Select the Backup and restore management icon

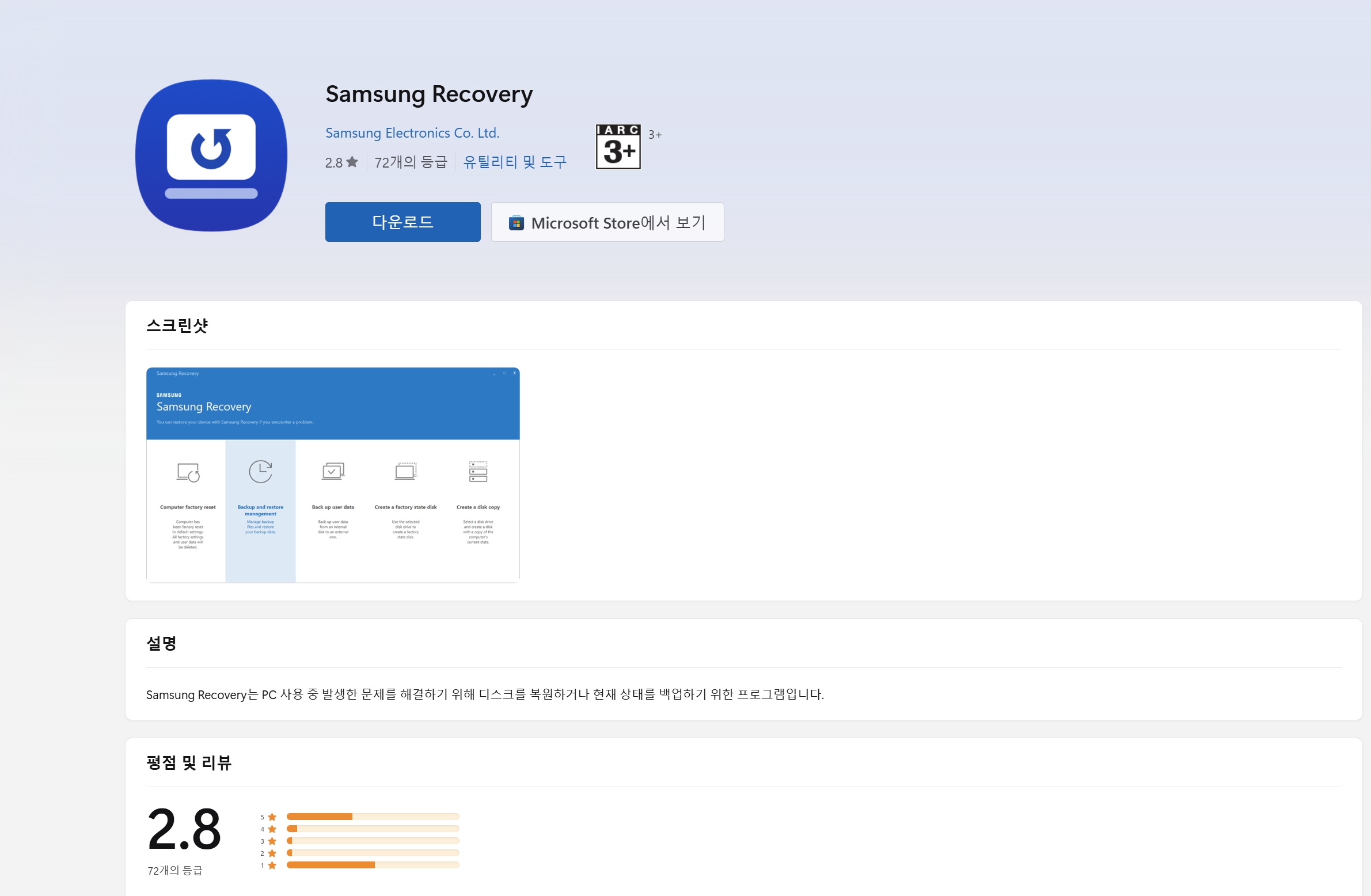click(x=260, y=472)
